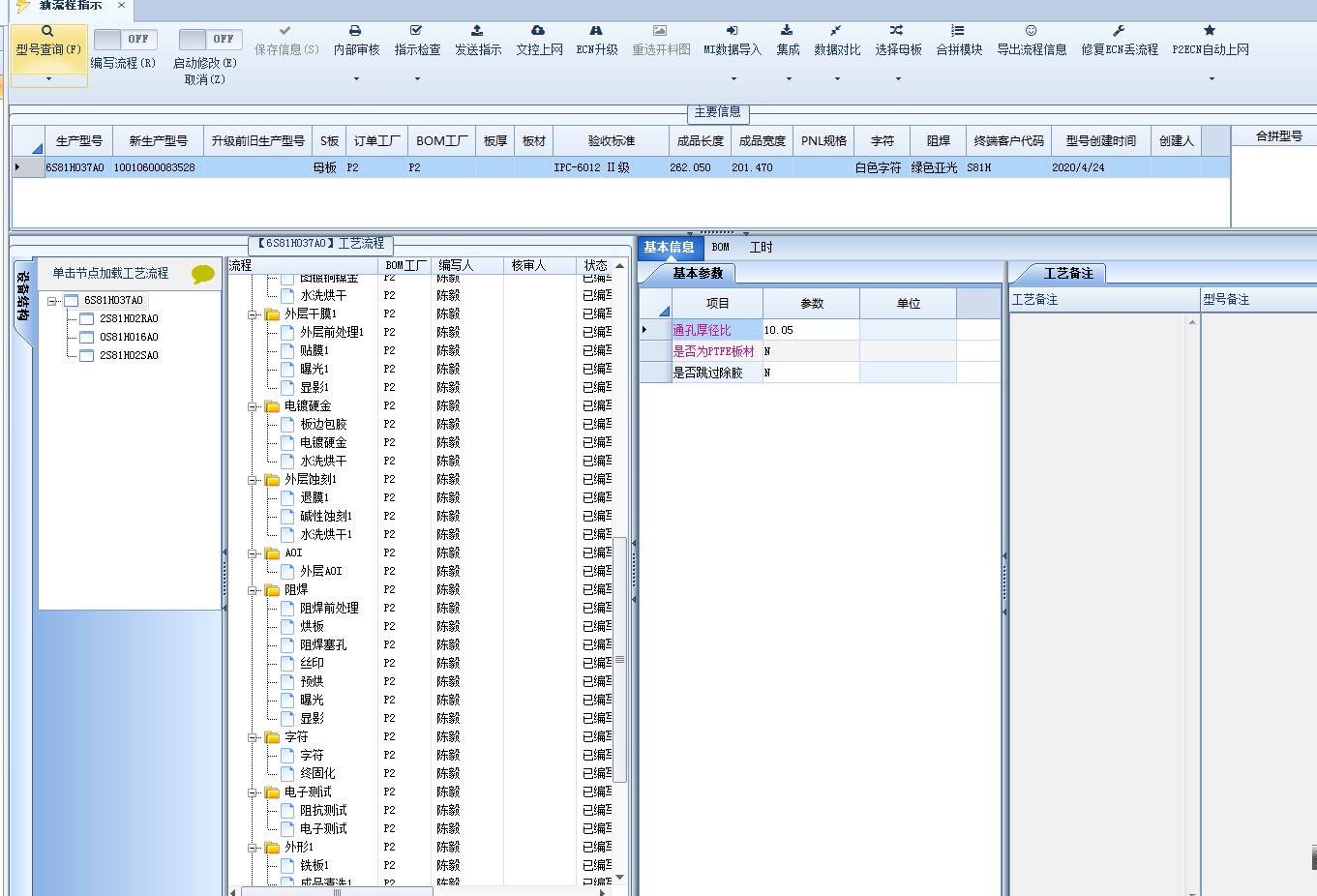This screenshot has width=1317, height=896.
Task: Click the 内部审核 printer icon
Action: (x=355, y=31)
